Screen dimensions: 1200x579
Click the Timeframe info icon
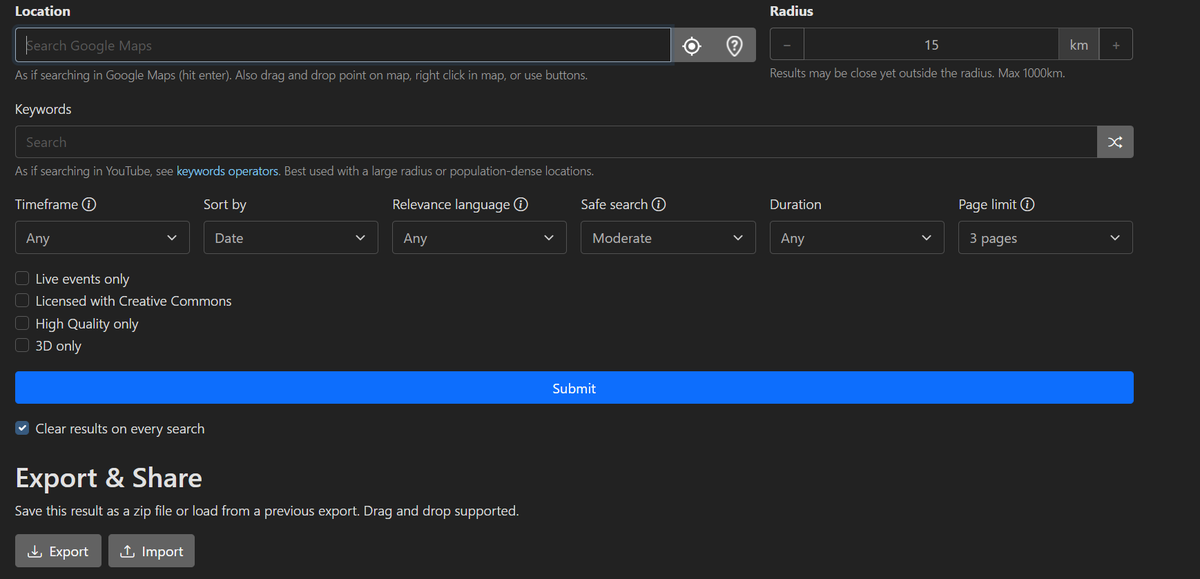[x=89, y=204]
